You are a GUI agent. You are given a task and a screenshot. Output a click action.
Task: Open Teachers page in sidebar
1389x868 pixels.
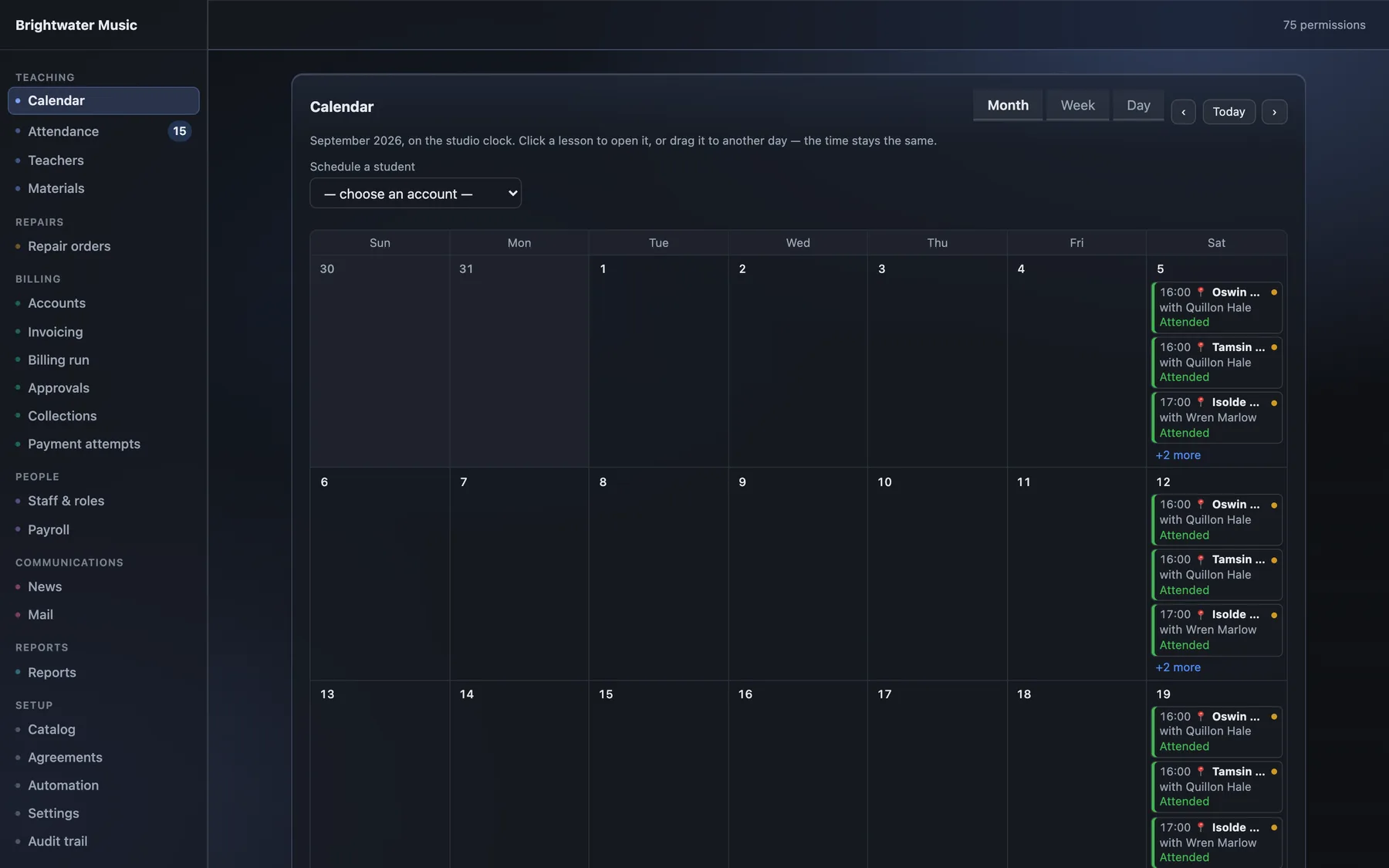tap(103, 160)
